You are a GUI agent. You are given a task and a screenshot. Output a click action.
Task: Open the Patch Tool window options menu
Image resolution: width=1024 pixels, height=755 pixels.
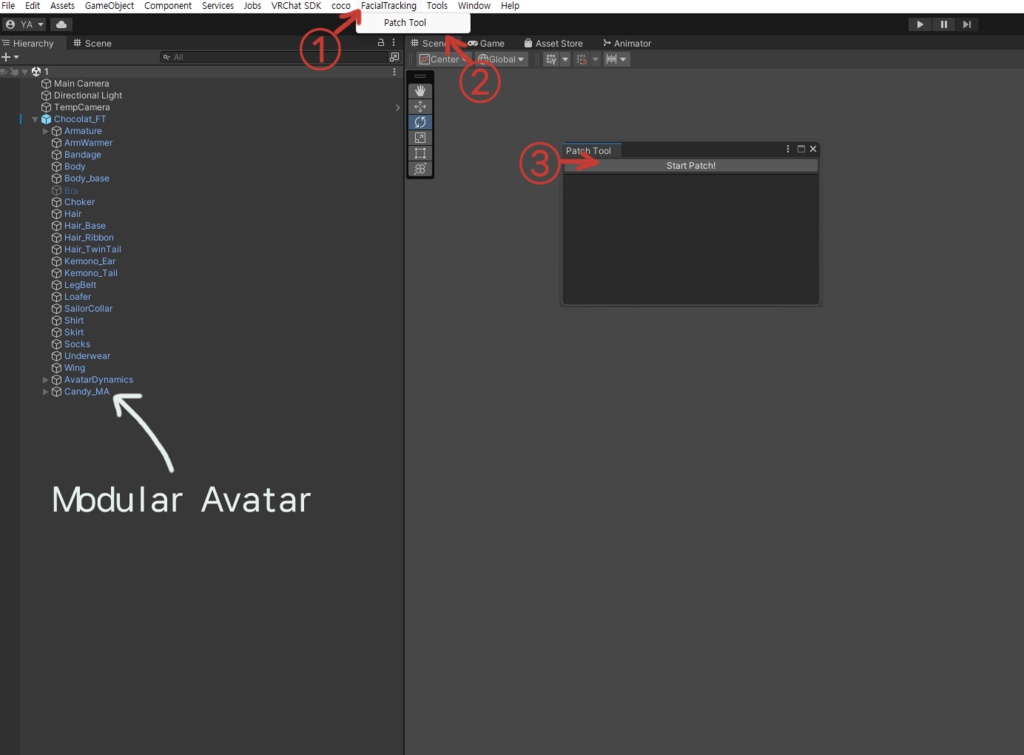(x=788, y=149)
